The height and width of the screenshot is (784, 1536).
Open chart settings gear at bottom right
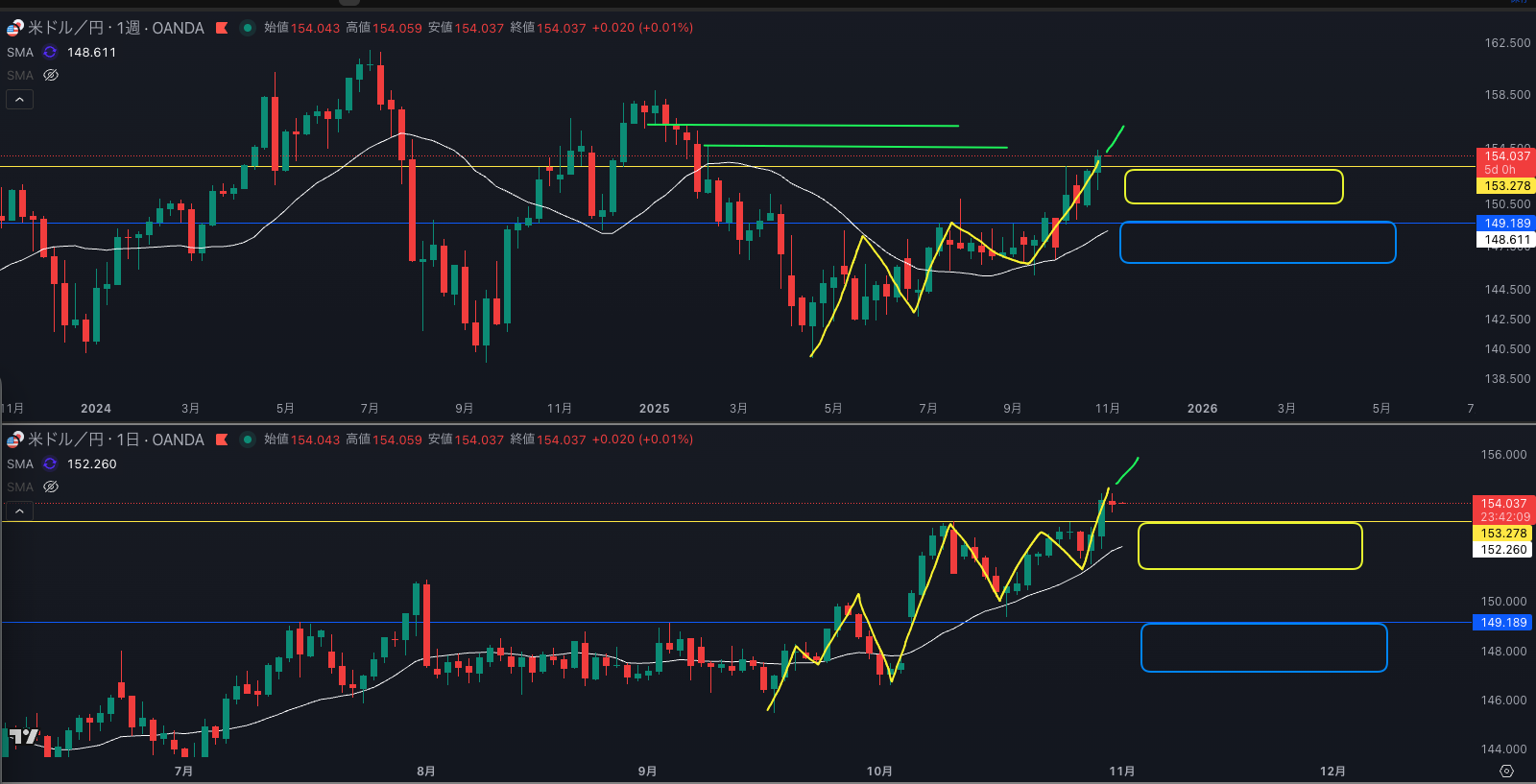point(1506,772)
